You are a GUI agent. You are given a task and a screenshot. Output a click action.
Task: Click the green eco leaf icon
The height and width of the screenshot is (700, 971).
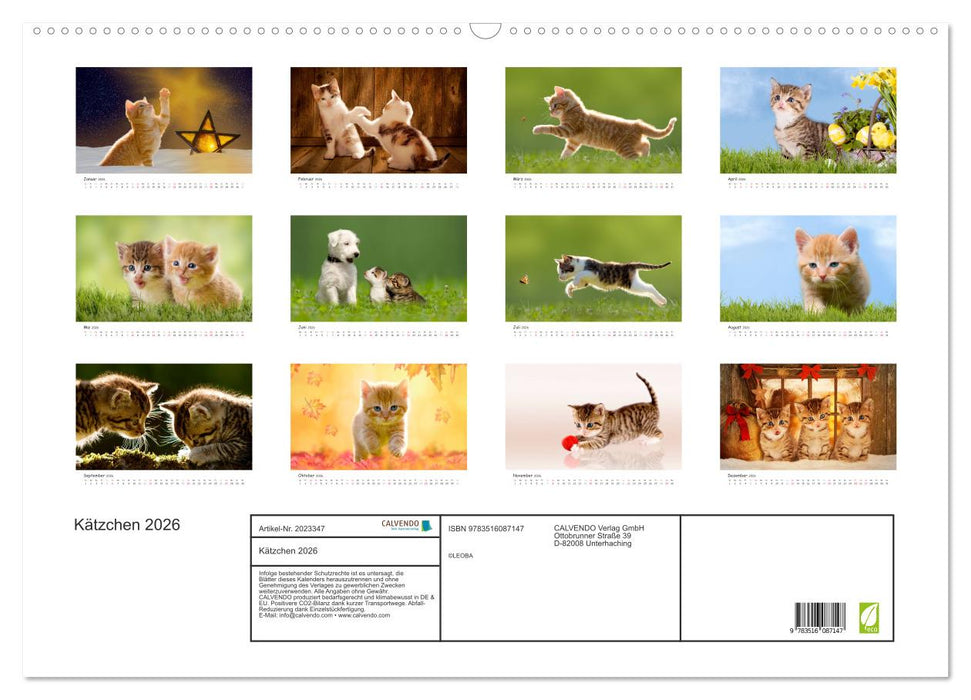(869, 616)
